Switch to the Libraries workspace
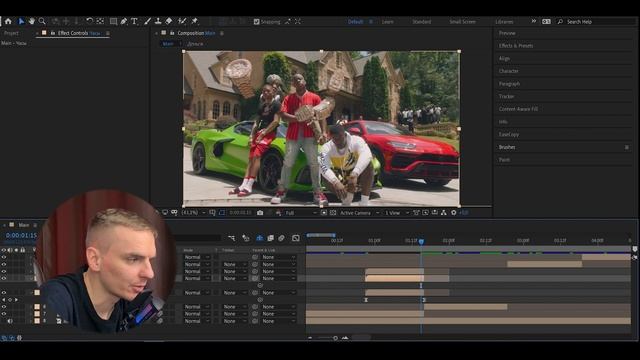Viewport: 640px width, 360px height. tap(504, 22)
